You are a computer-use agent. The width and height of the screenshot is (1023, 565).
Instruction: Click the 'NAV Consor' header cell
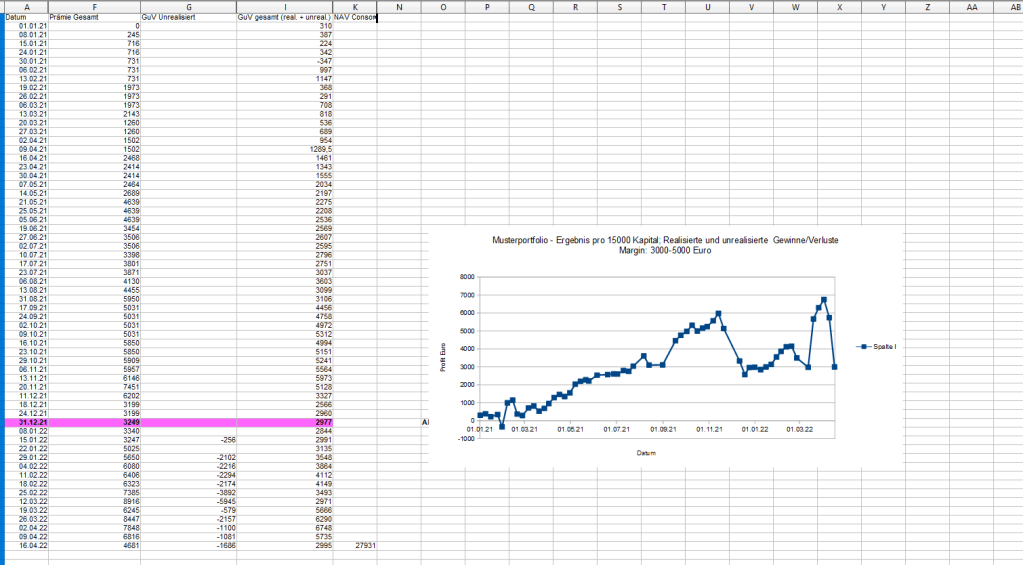[x=355, y=17]
